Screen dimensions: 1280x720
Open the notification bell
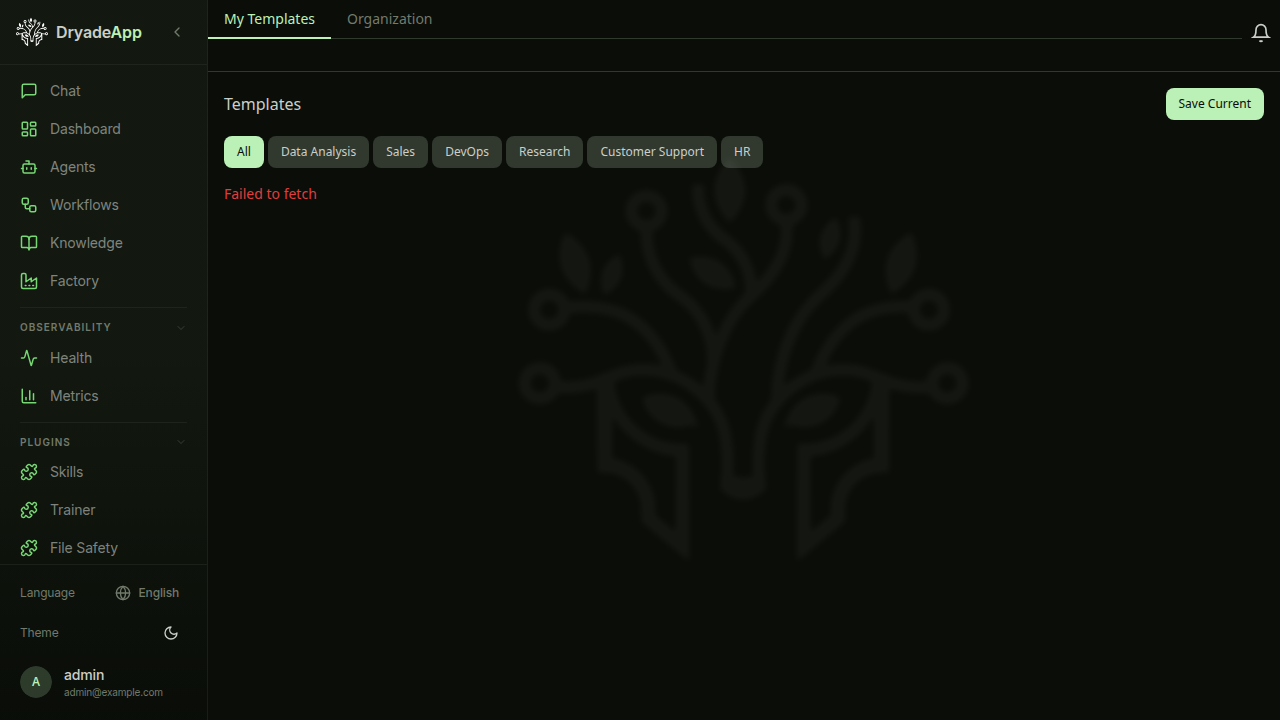click(1260, 32)
